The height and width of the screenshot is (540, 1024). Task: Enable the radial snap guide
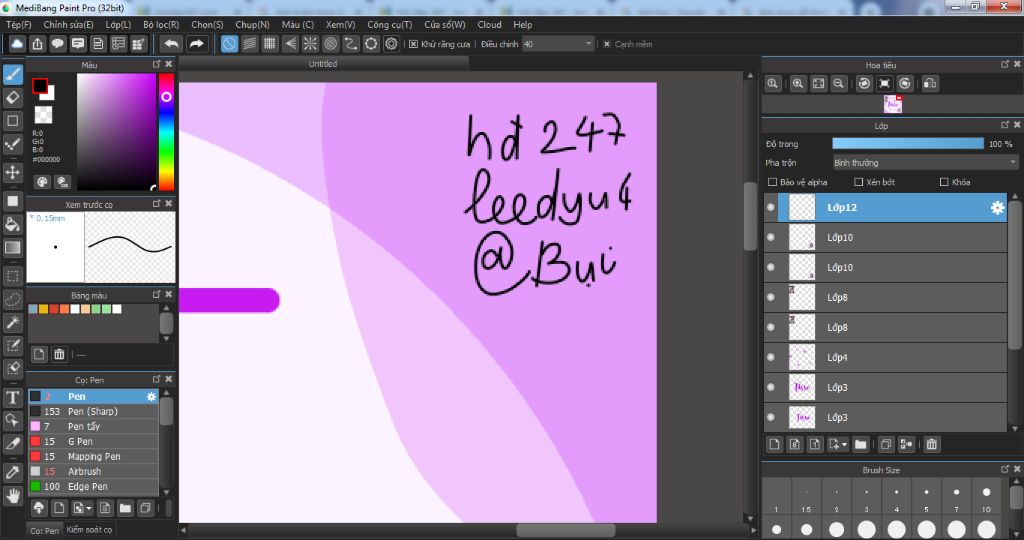tap(310, 44)
